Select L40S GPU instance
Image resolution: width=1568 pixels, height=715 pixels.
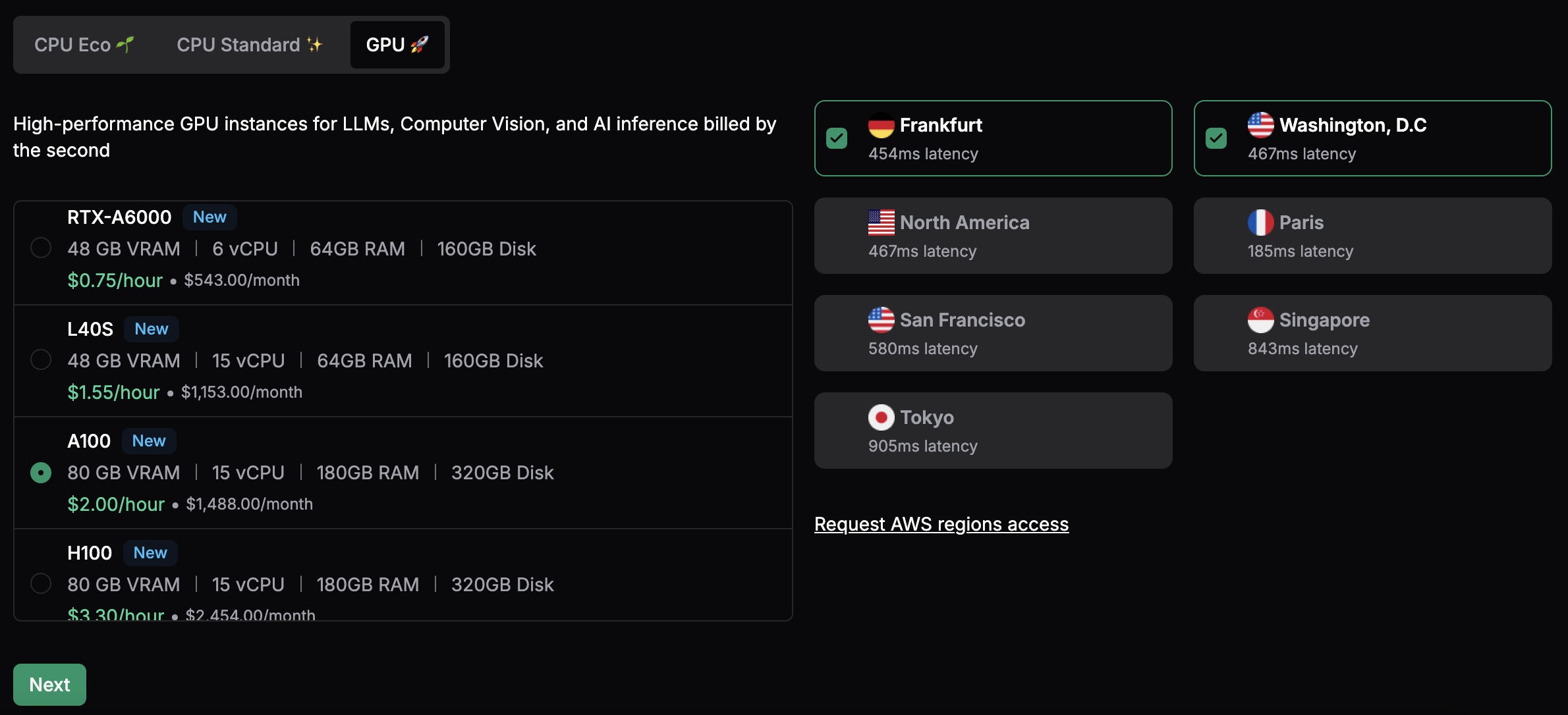(x=40, y=359)
